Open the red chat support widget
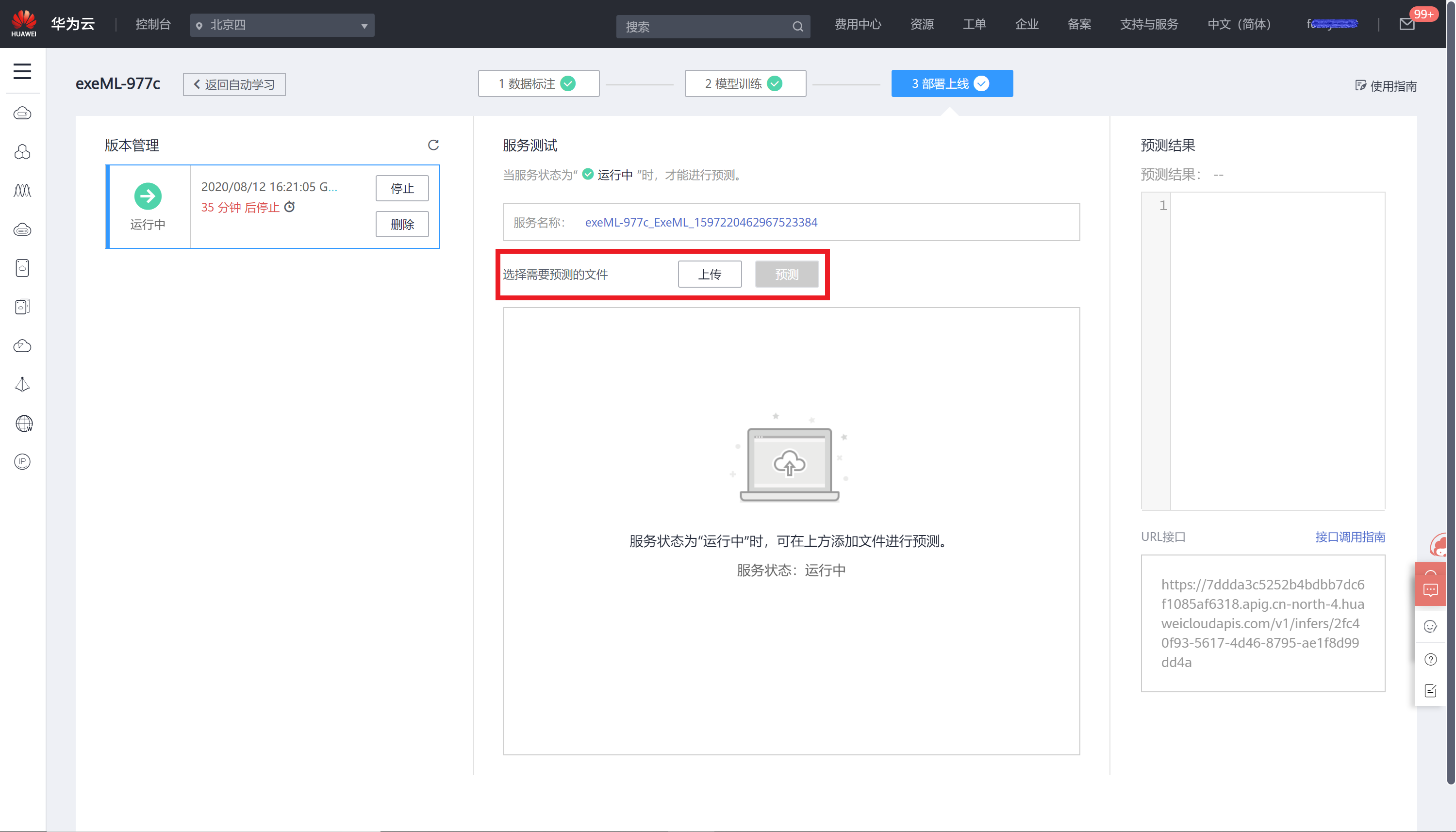Screen dimensions: 1456x832 (1430, 589)
